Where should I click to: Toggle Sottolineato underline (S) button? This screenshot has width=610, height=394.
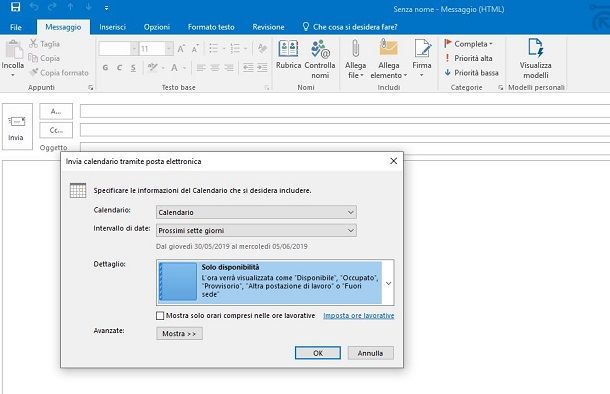(133, 68)
